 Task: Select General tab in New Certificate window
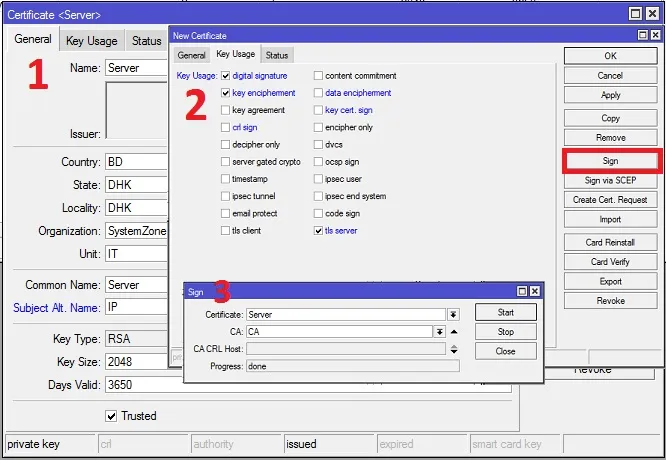point(192,55)
